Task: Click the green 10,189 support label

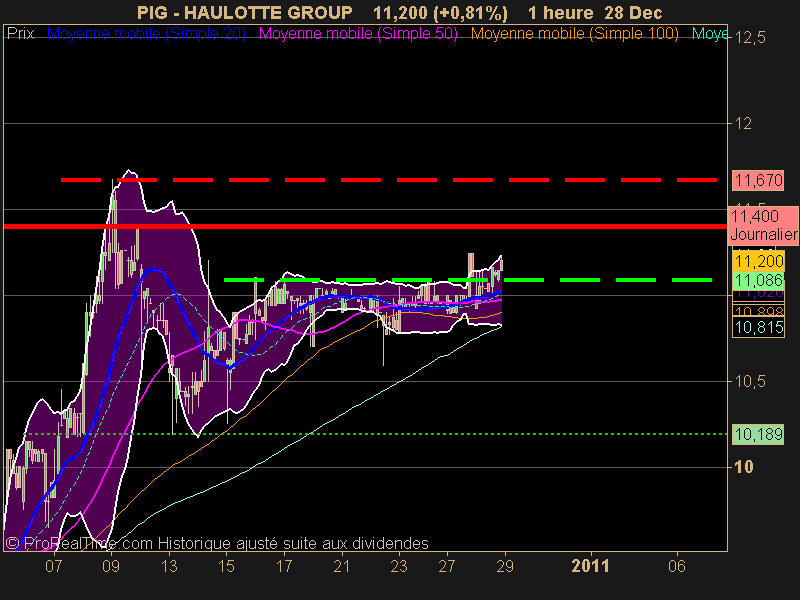Action: click(758, 434)
